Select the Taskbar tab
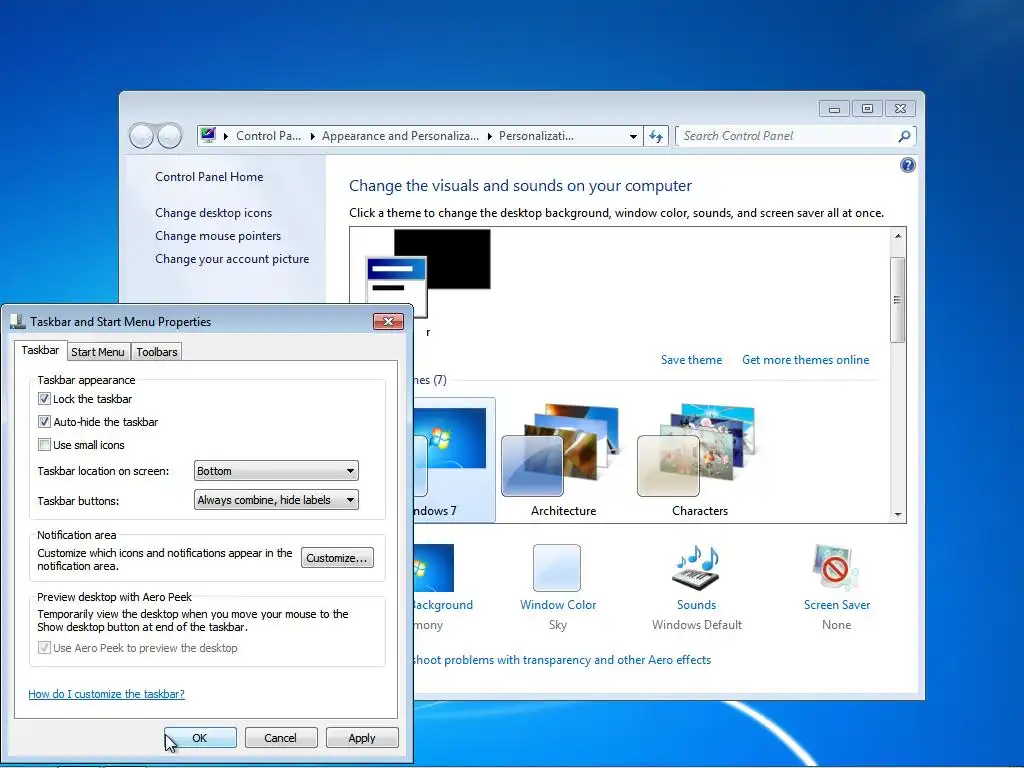Screen dimensions: 1024x768 point(40,350)
